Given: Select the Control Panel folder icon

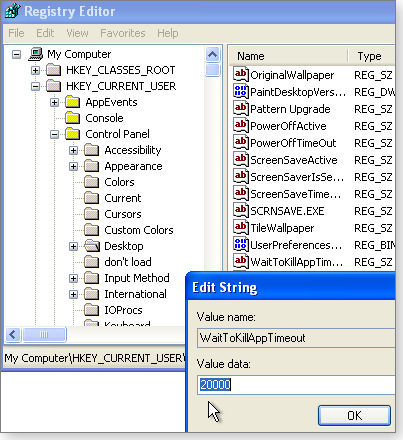Looking at the screenshot, I should [x=72, y=134].
